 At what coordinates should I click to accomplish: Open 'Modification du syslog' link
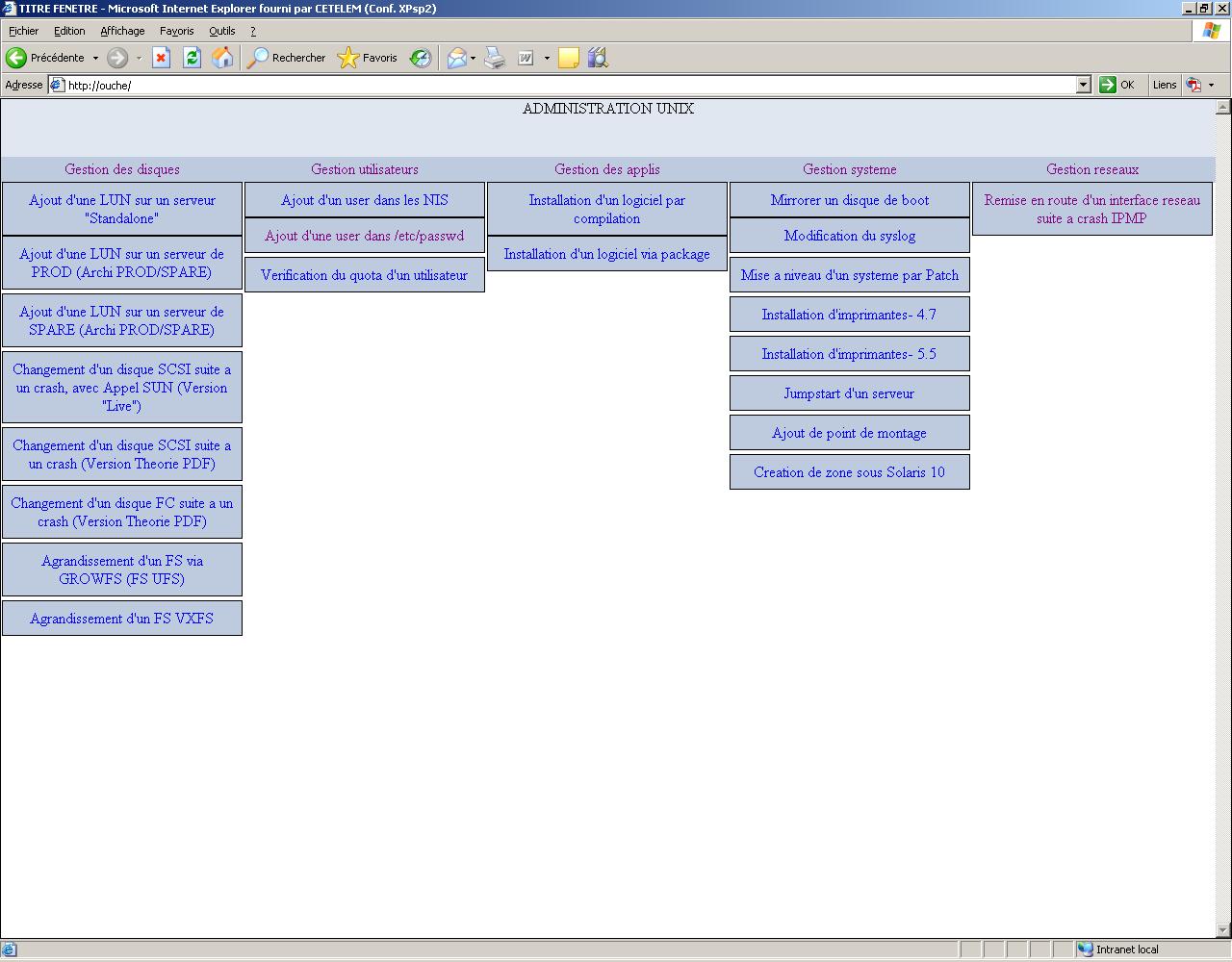coord(850,236)
